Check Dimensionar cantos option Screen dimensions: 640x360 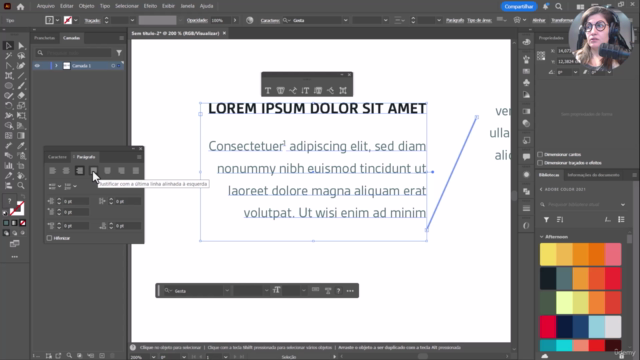540,154
